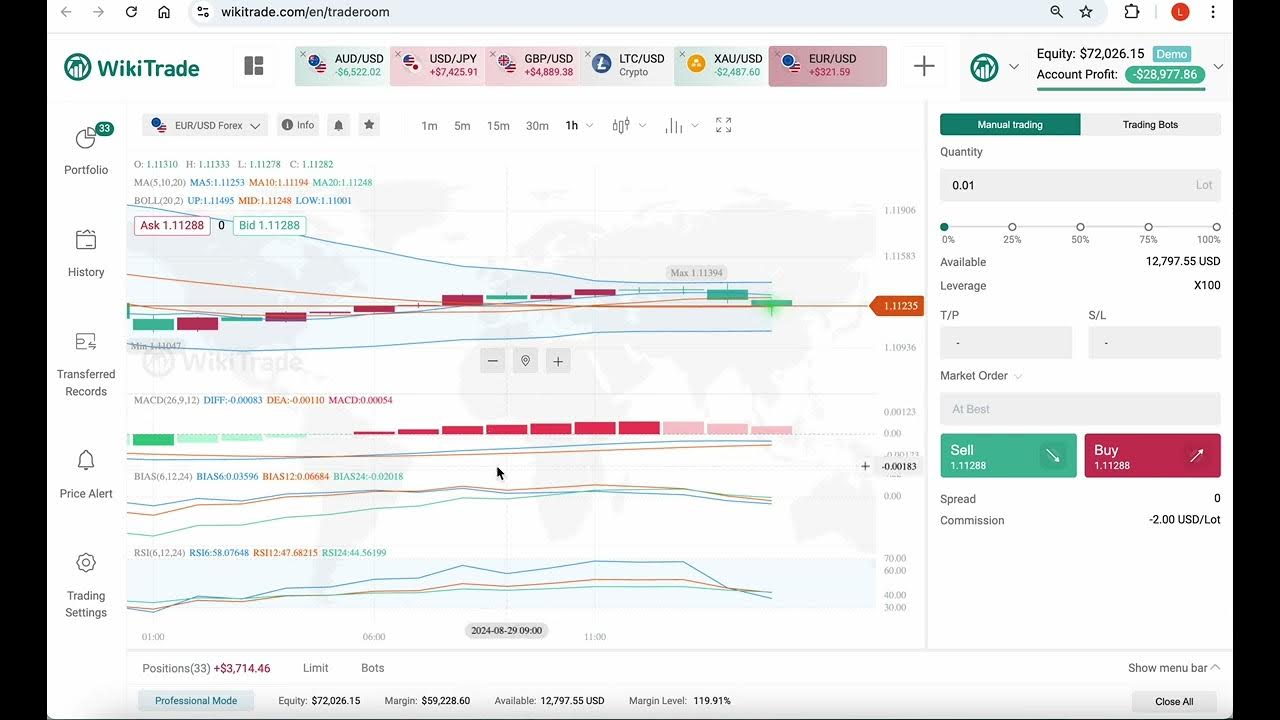Open the indicators bar-chart icon

674,125
